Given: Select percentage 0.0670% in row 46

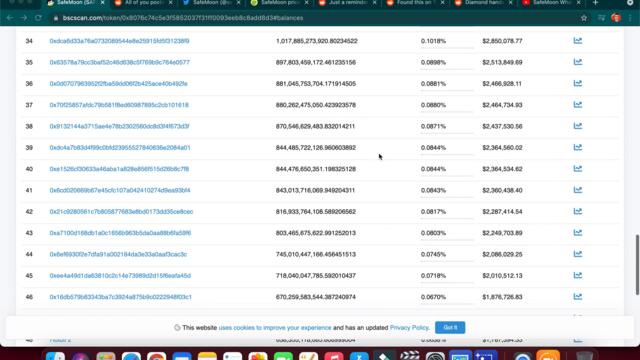Looking at the screenshot, I should tap(433, 297).
